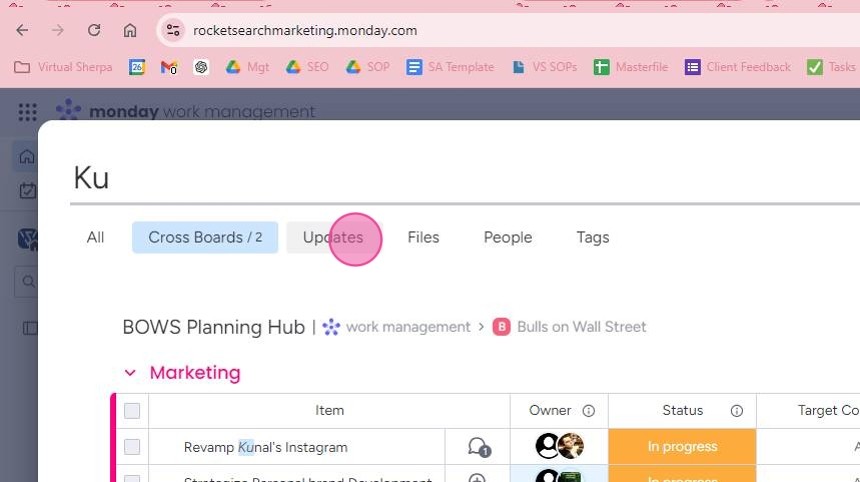
Task: Check the Revamp Kunal's Instagram row
Action: tap(132, 447)
